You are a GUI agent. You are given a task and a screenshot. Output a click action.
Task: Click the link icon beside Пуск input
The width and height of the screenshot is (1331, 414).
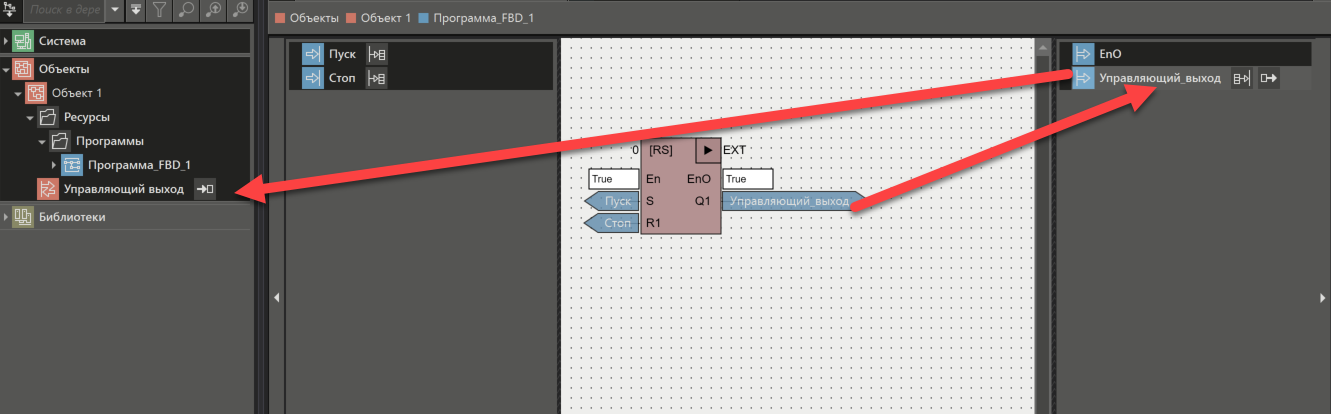(377, 54)
